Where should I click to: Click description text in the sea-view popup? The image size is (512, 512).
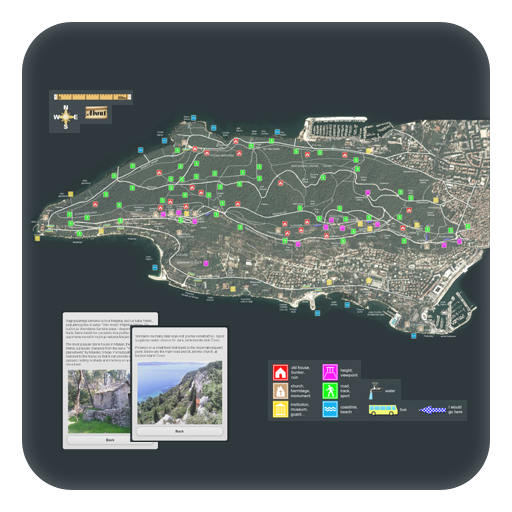(x=179, y=346)
